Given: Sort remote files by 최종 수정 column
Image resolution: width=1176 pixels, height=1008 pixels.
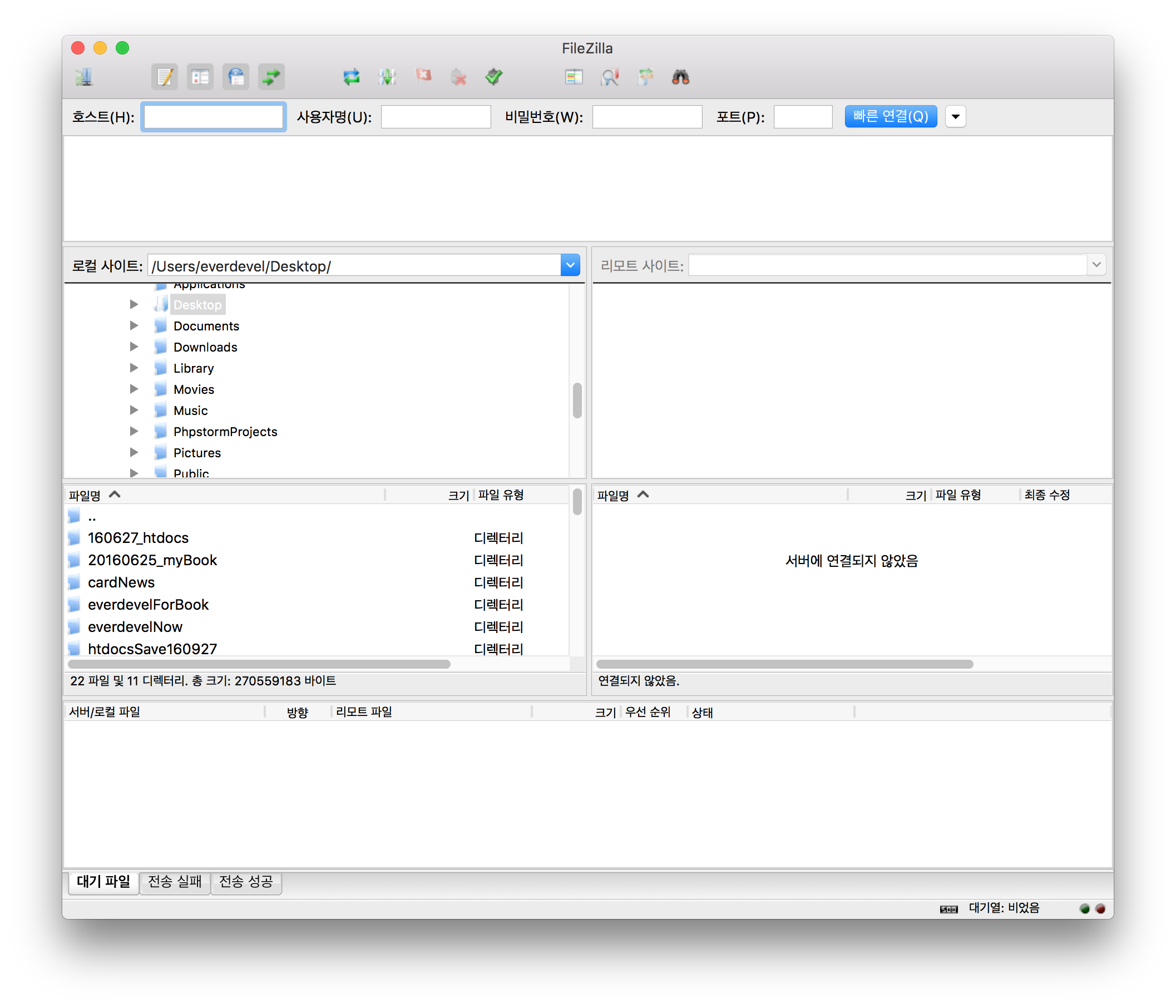Looking at the screenshot, I should point(1066,496).
